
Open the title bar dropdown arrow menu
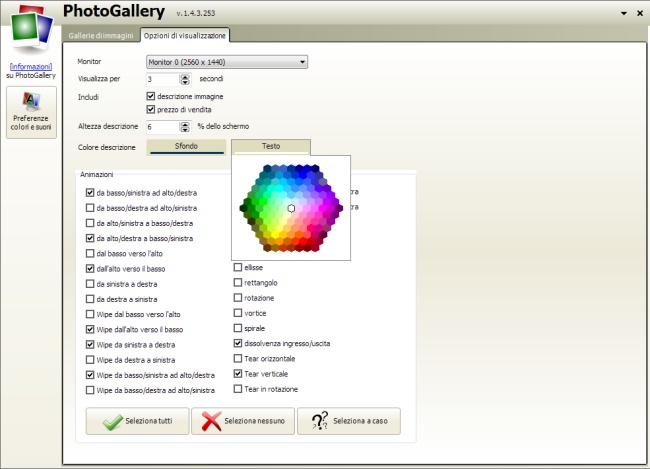(624, 13)
